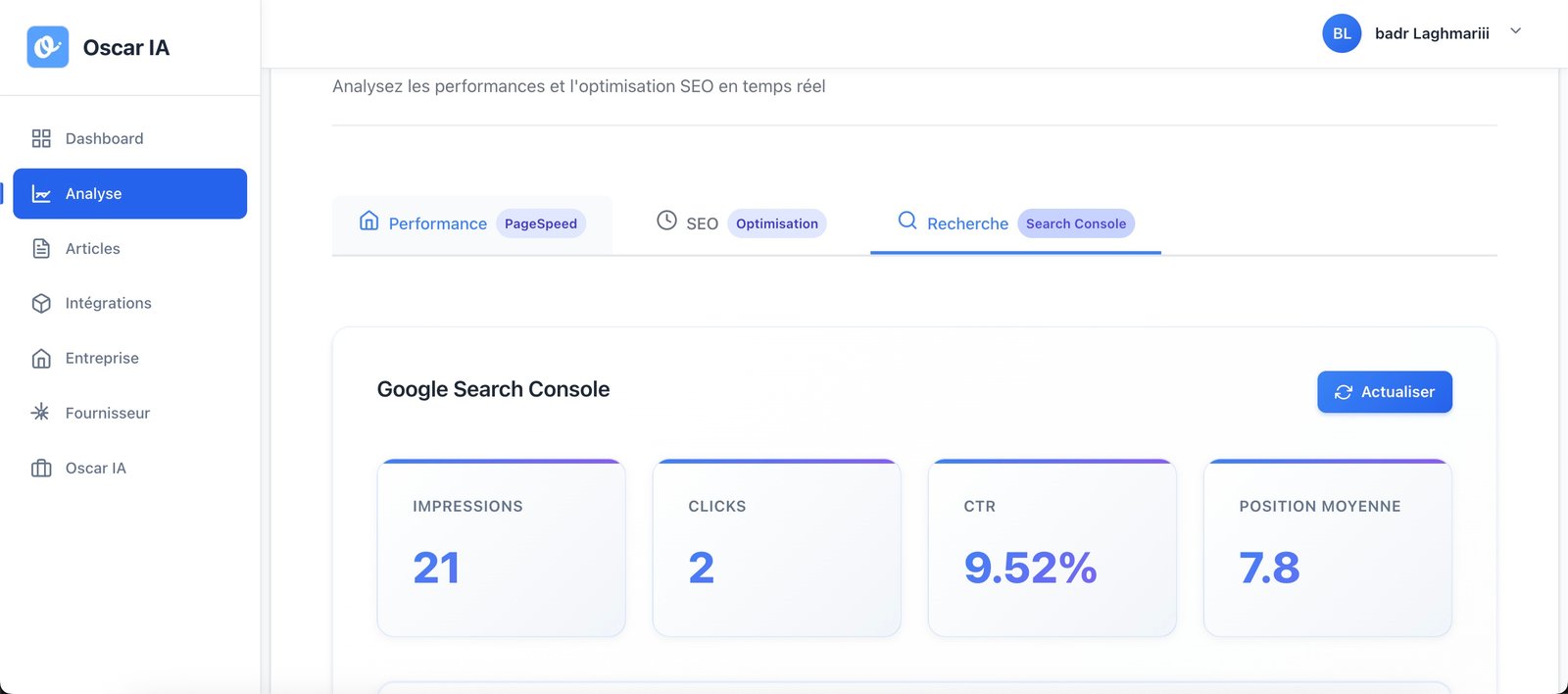
Task: Click the Articles document icon
Action: click(x=41, y=249)
